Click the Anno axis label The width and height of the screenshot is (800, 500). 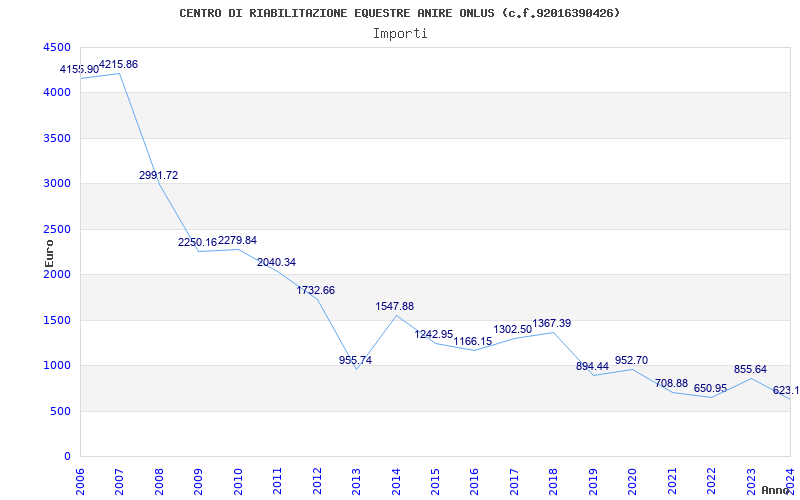(x=776, y=490)
